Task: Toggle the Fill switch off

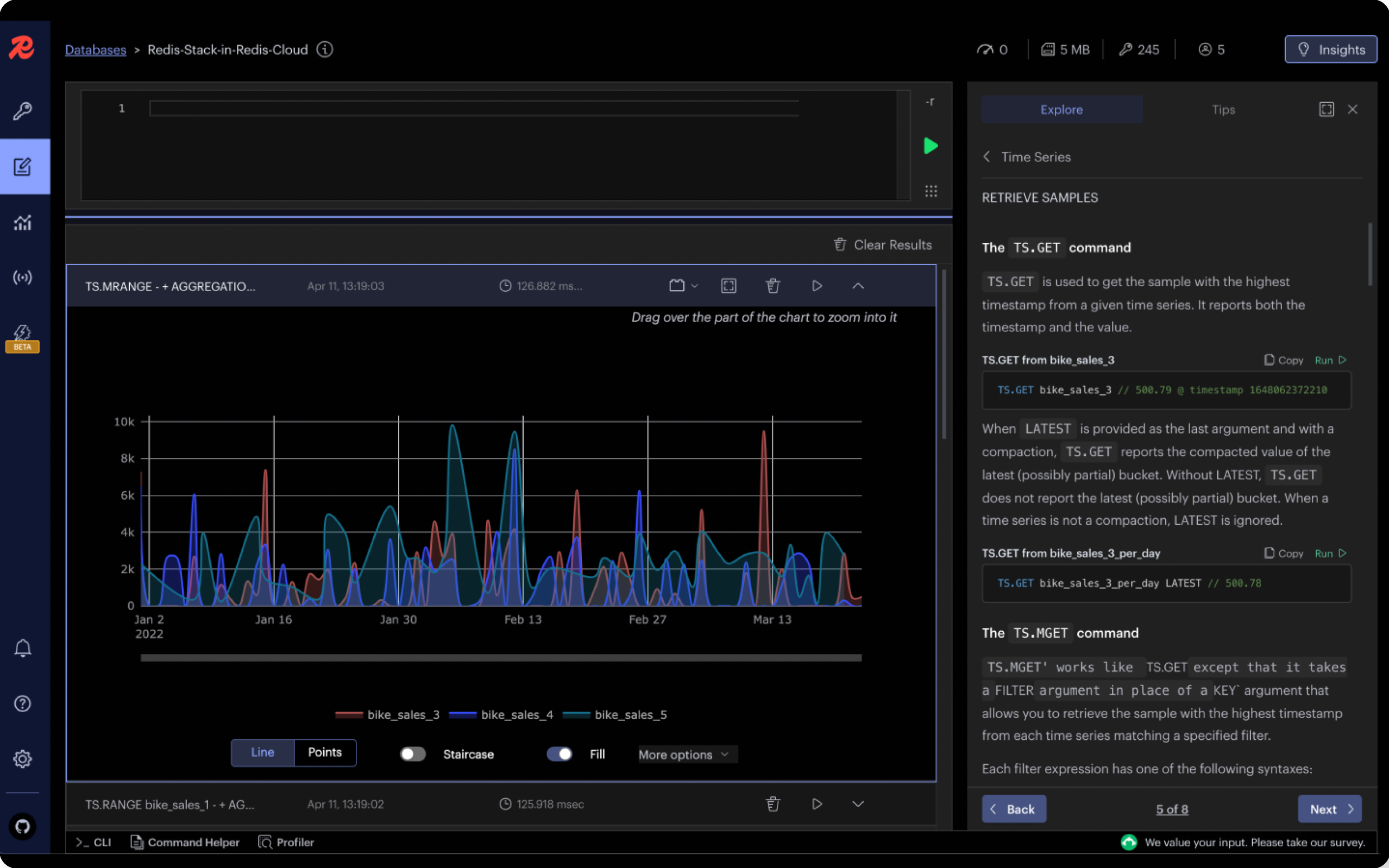Action: [x=559, y=754]
